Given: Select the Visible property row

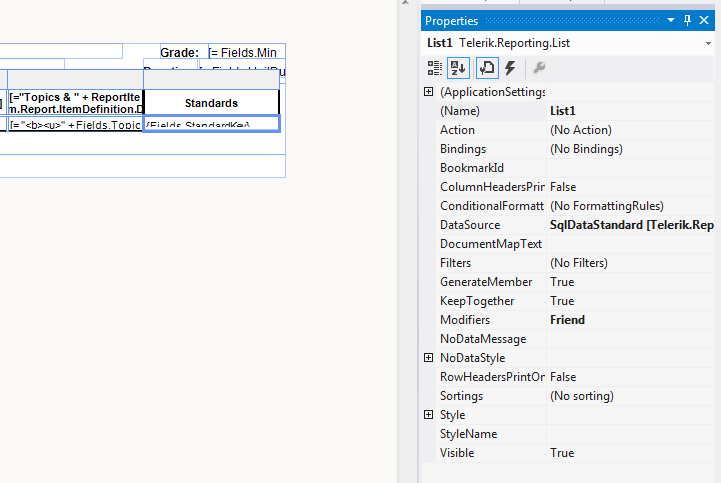Looking at the screenshot, I should tap(490, 453).
